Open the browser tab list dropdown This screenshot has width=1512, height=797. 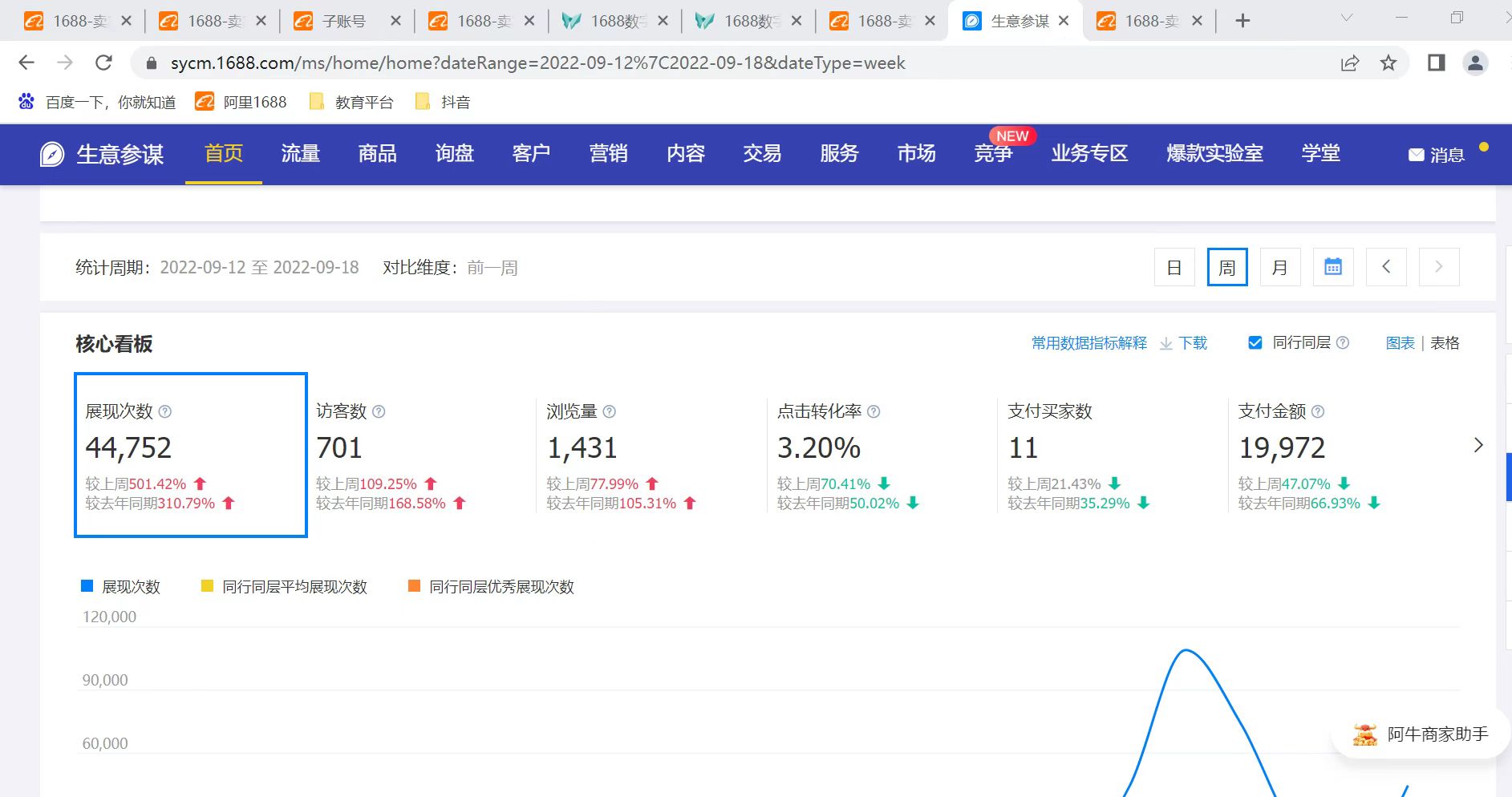(1347, 18)
